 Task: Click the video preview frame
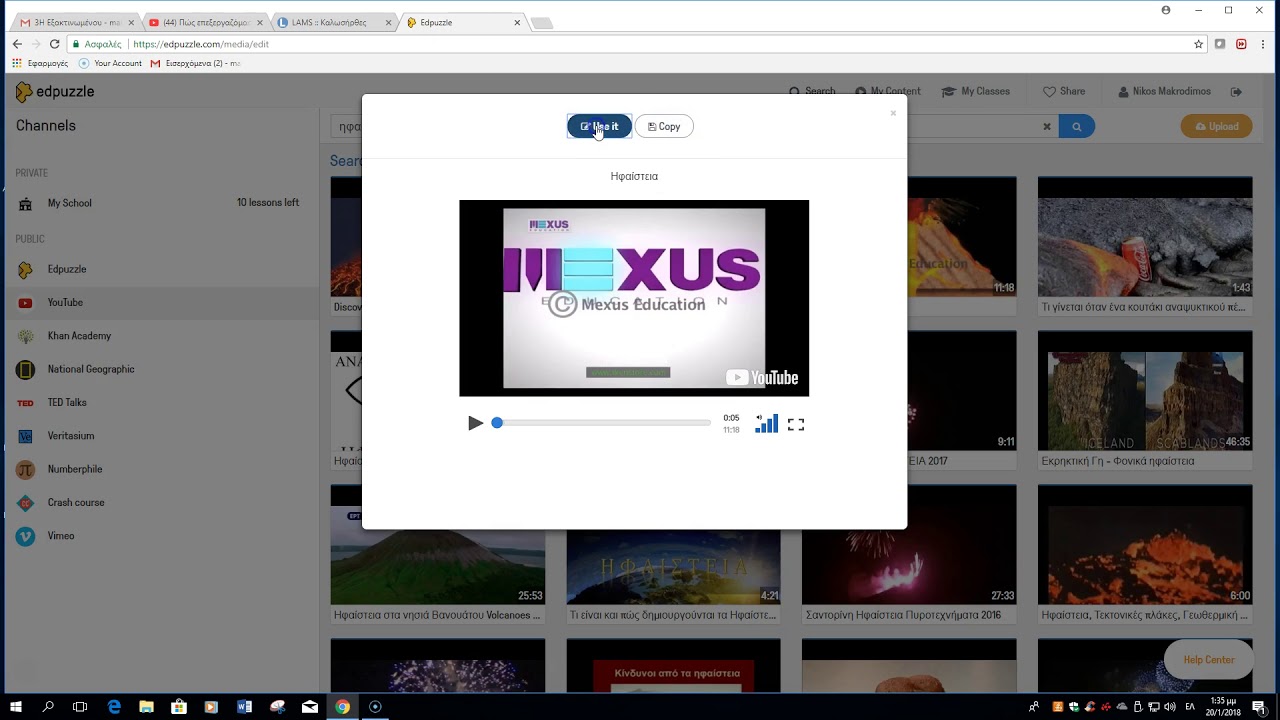tap(634, 298)
